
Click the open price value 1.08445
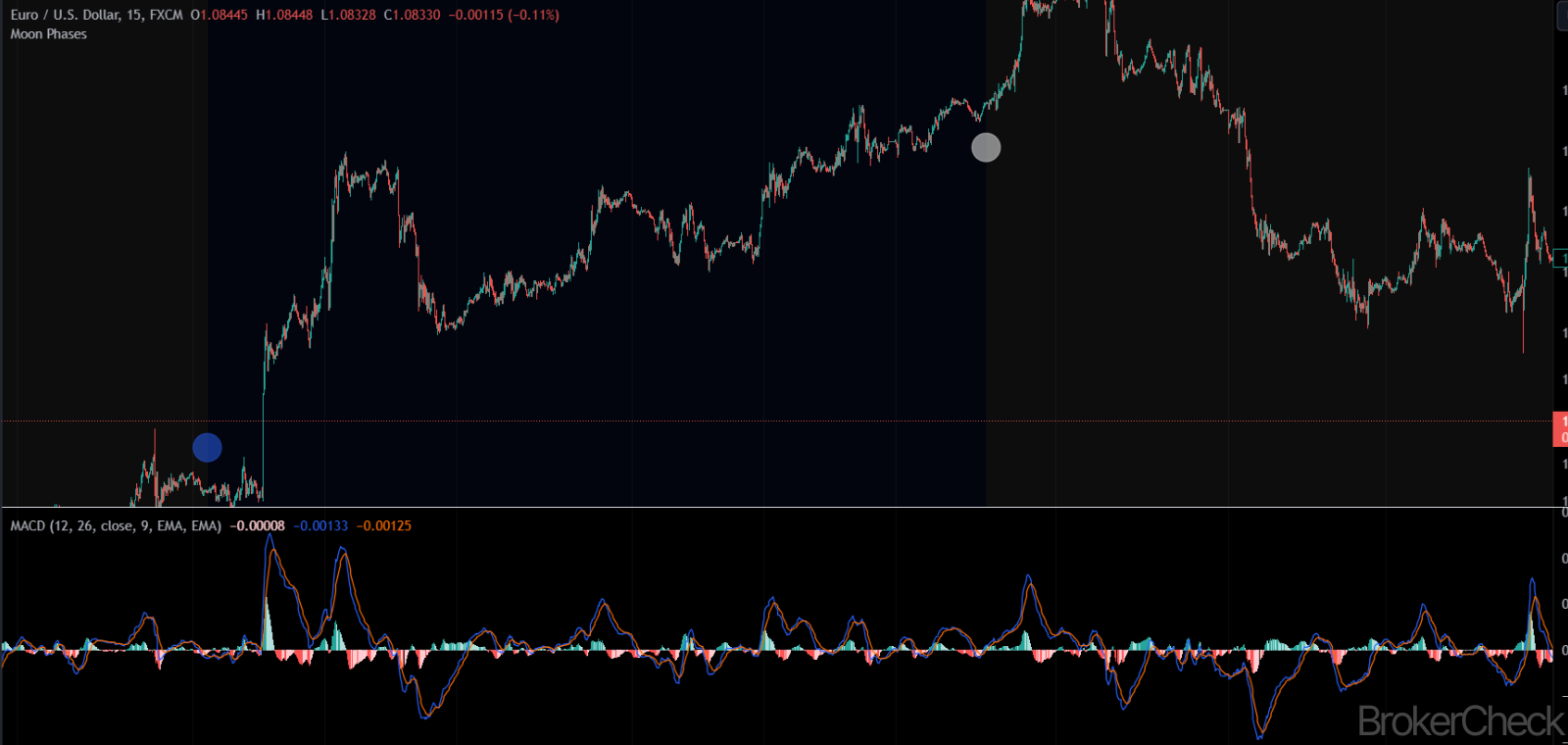tap(223, 15)
